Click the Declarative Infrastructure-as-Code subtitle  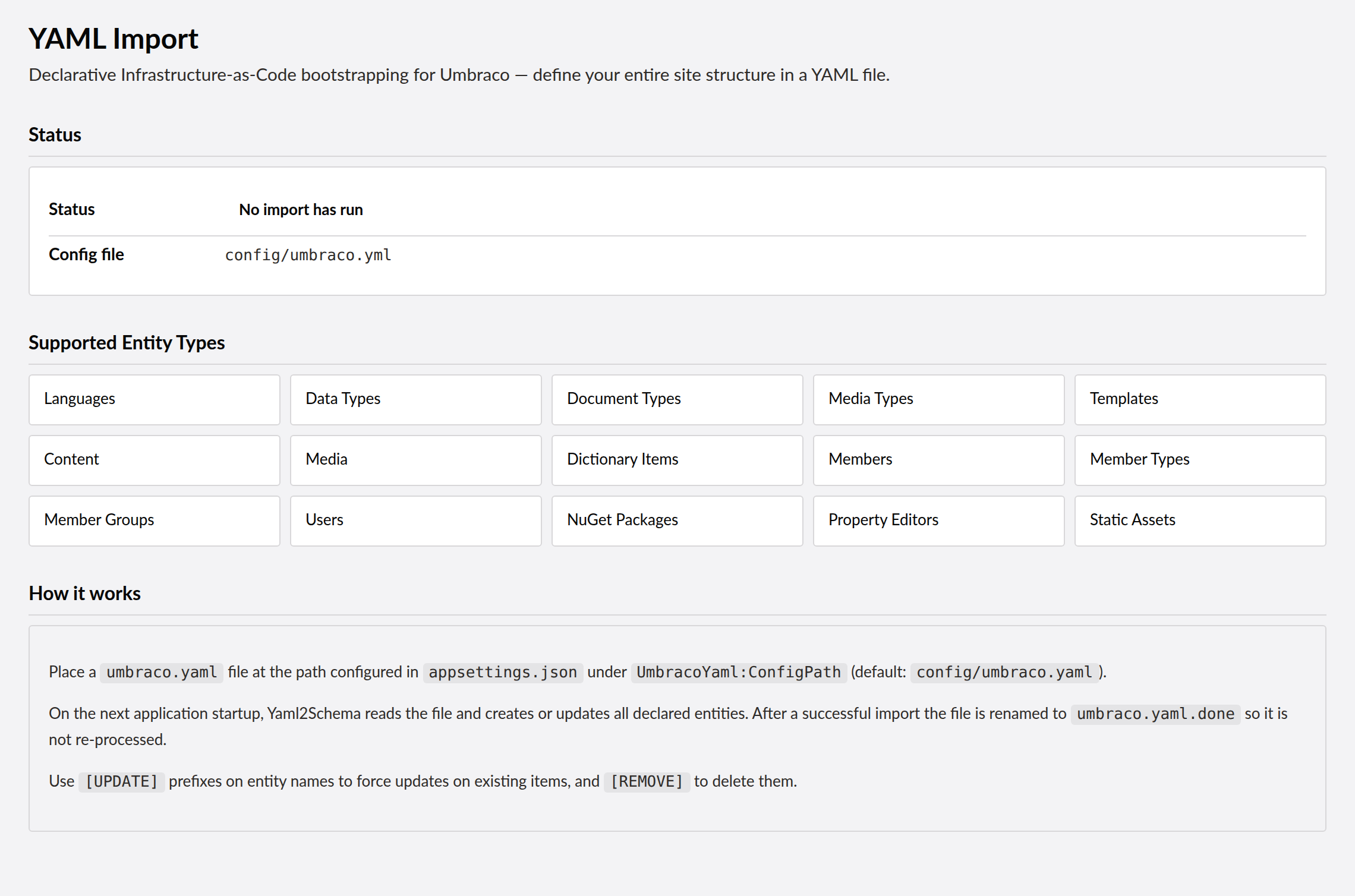[x=459, y=75]
